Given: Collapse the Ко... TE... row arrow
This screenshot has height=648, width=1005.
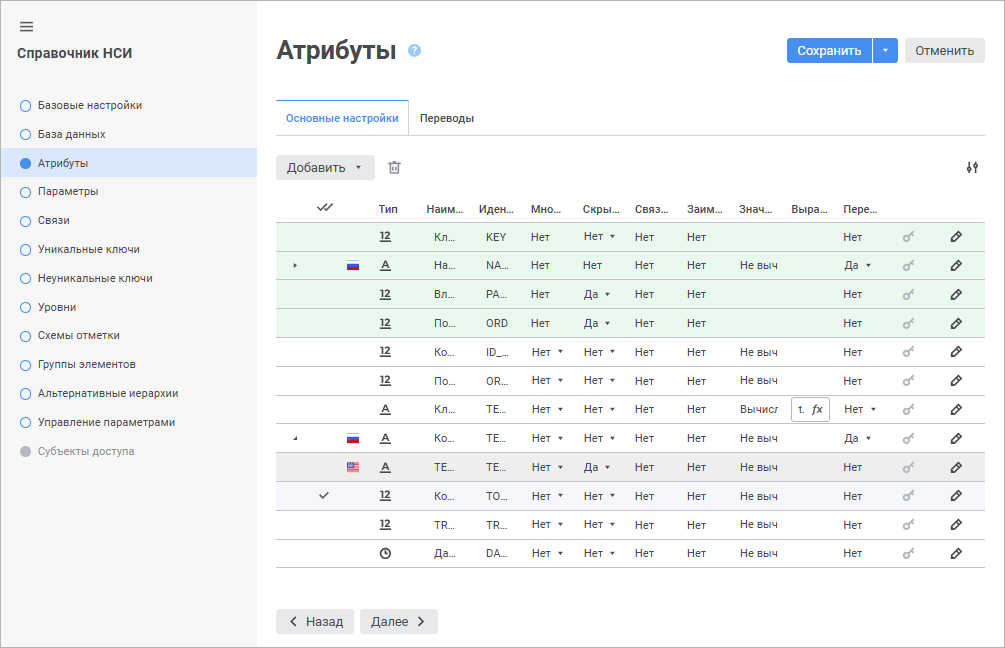Looking at the screenshot, I should [x=295, y=438].
